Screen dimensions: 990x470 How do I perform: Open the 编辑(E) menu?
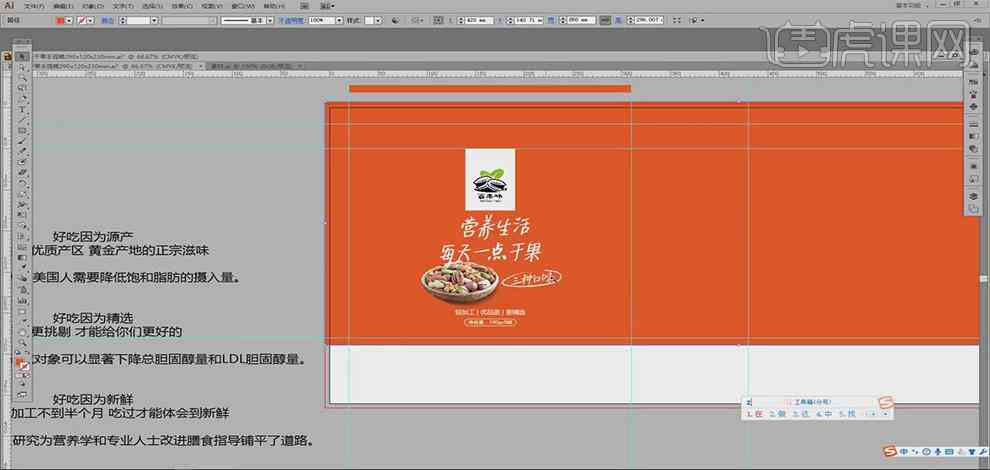pyautogui.click(x=63, y=6)
